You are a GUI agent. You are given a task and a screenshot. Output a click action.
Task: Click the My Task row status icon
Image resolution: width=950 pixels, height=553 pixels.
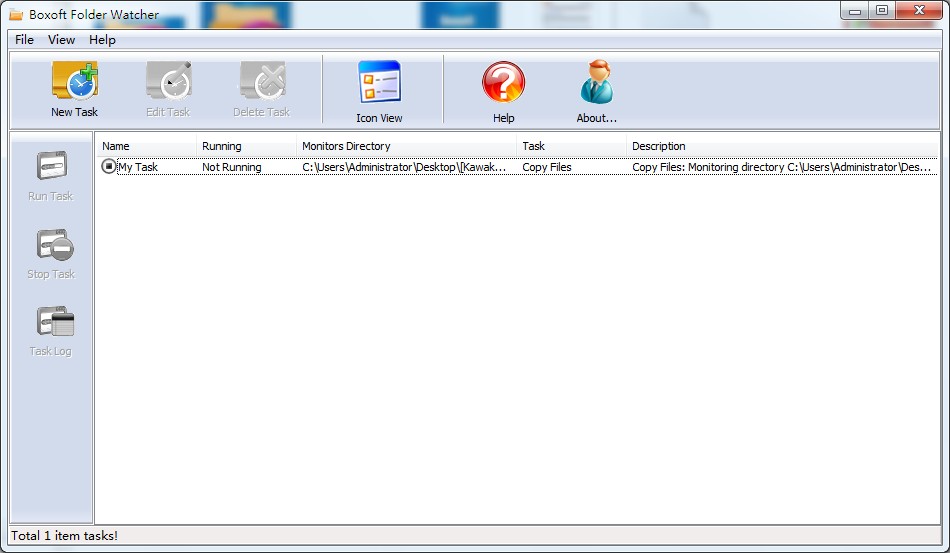click(x=108, y=167)
